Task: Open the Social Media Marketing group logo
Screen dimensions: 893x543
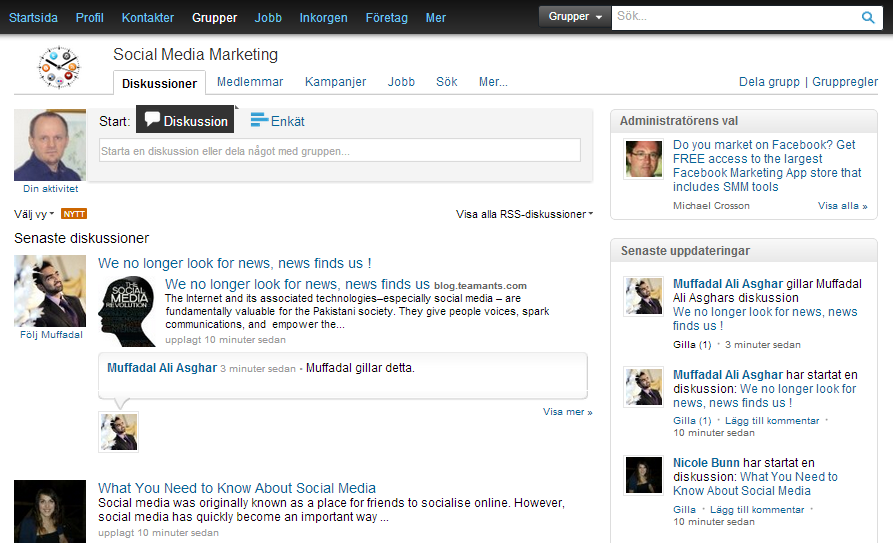Action: (59, 67)
